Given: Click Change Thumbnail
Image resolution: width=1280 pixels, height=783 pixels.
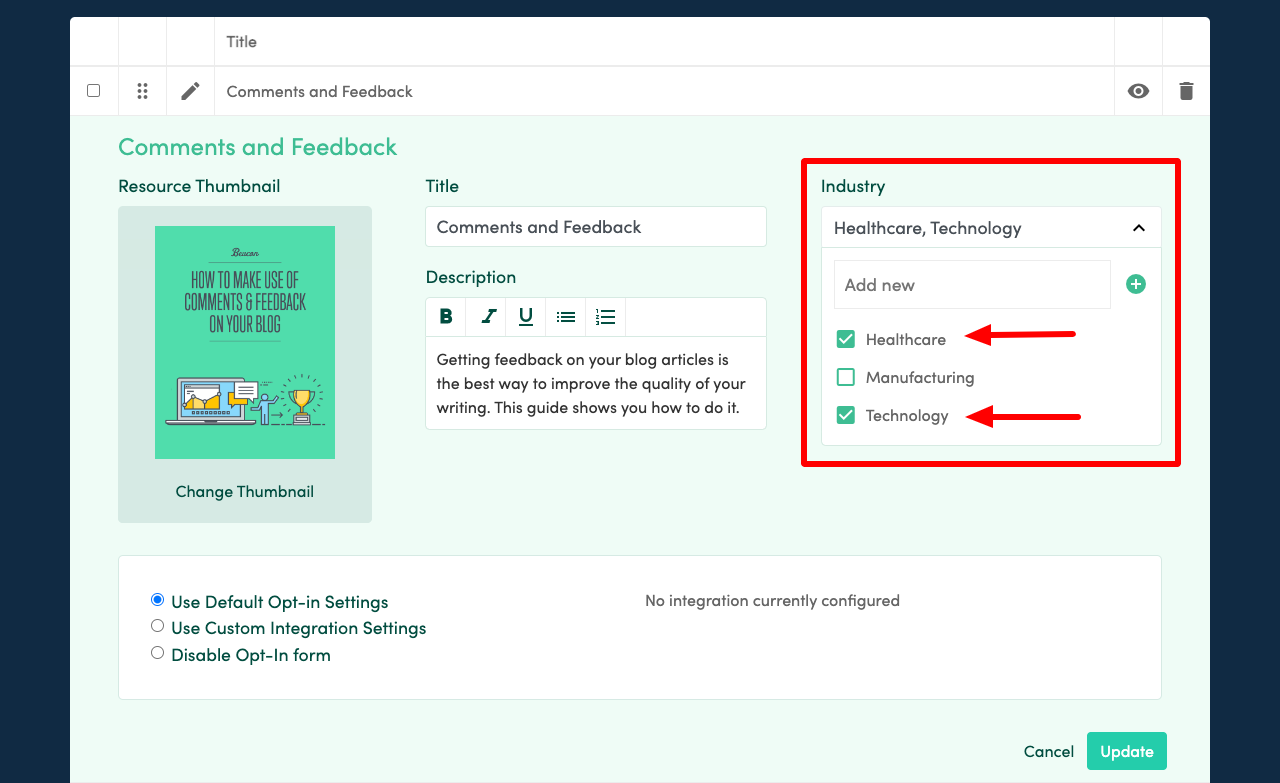Looking at the screenshot, I should [244, 491].
